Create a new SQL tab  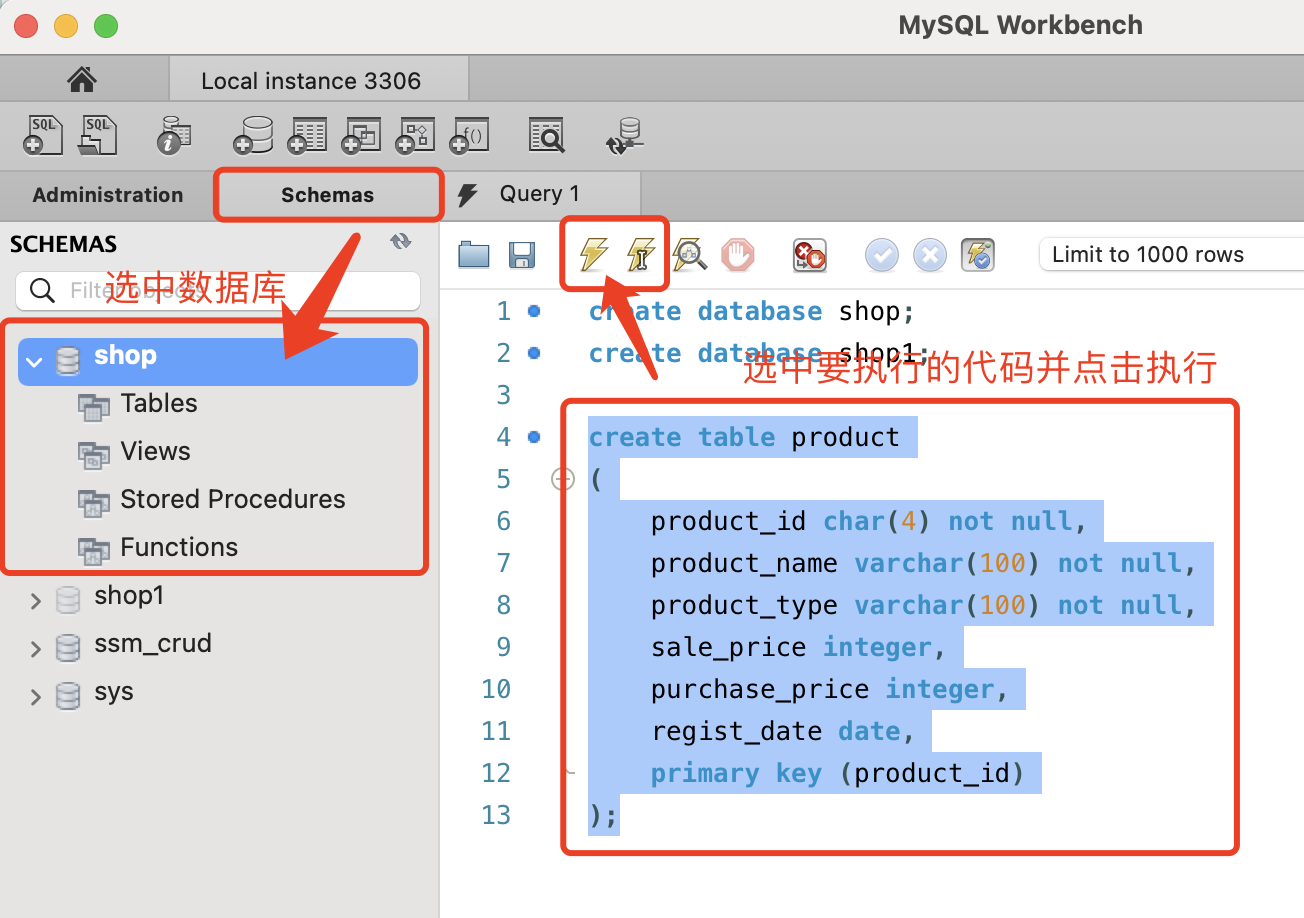point(43,135)
